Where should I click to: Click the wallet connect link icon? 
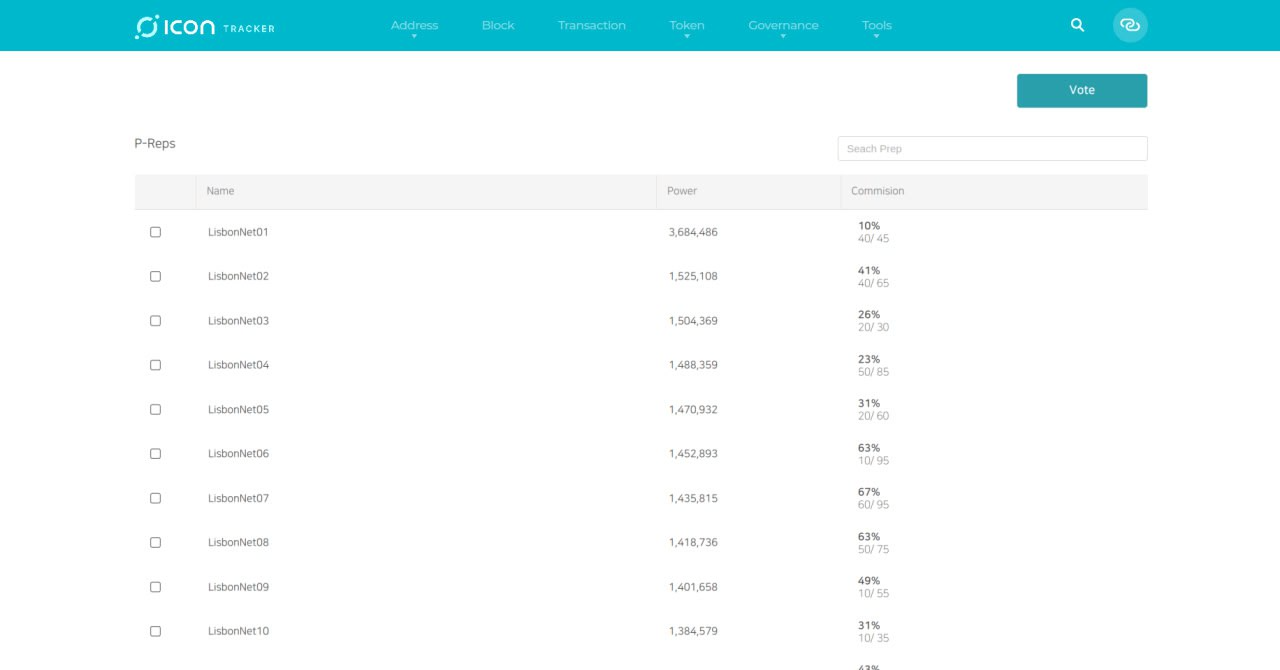tap(1130, 25)
